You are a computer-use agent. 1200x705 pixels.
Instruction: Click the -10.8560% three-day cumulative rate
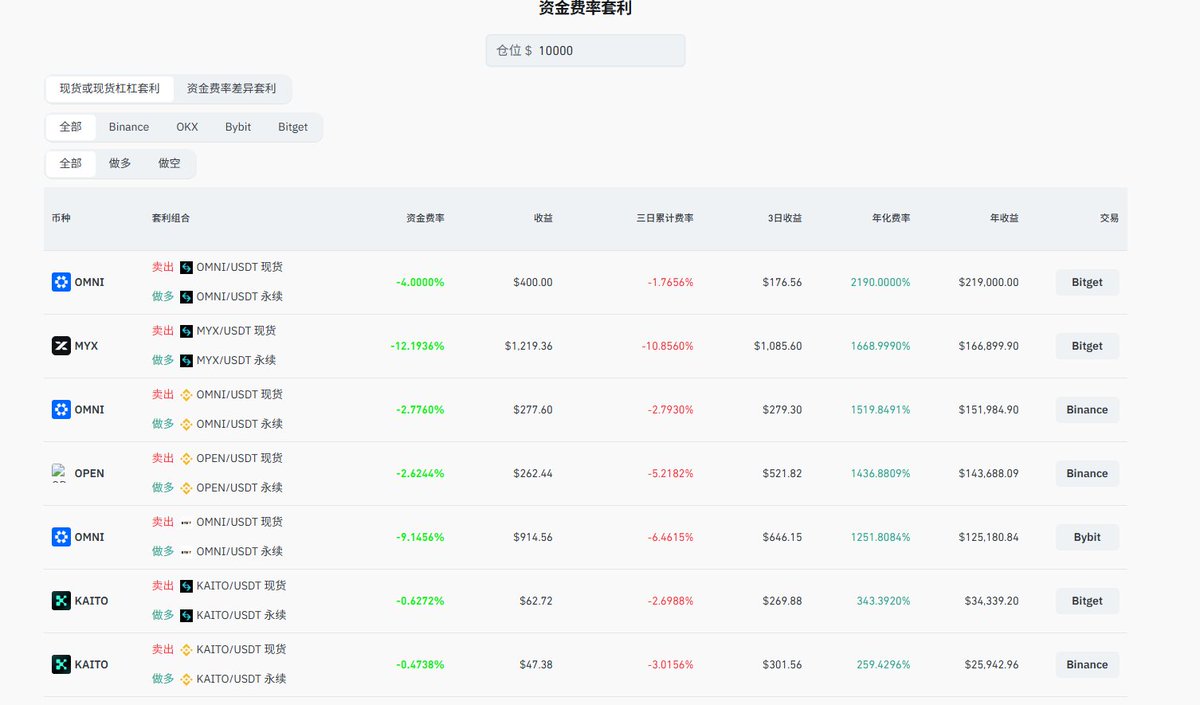(667, 346)
